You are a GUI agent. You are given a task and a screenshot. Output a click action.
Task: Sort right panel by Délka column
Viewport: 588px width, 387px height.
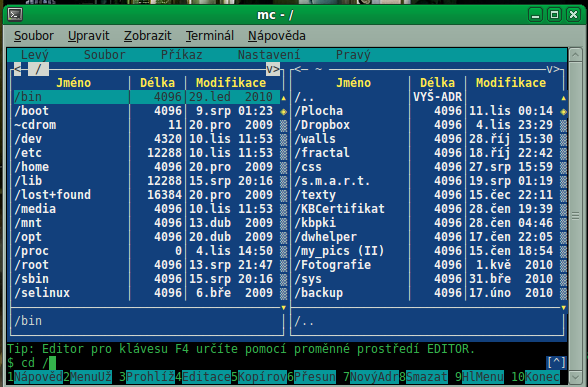tap(437, 82)
